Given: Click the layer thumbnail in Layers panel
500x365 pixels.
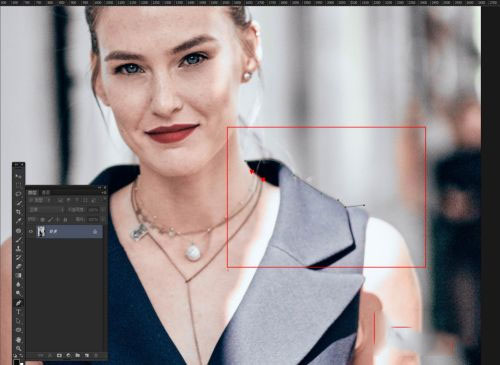Looking at the screenshot, I should (41, 231).
